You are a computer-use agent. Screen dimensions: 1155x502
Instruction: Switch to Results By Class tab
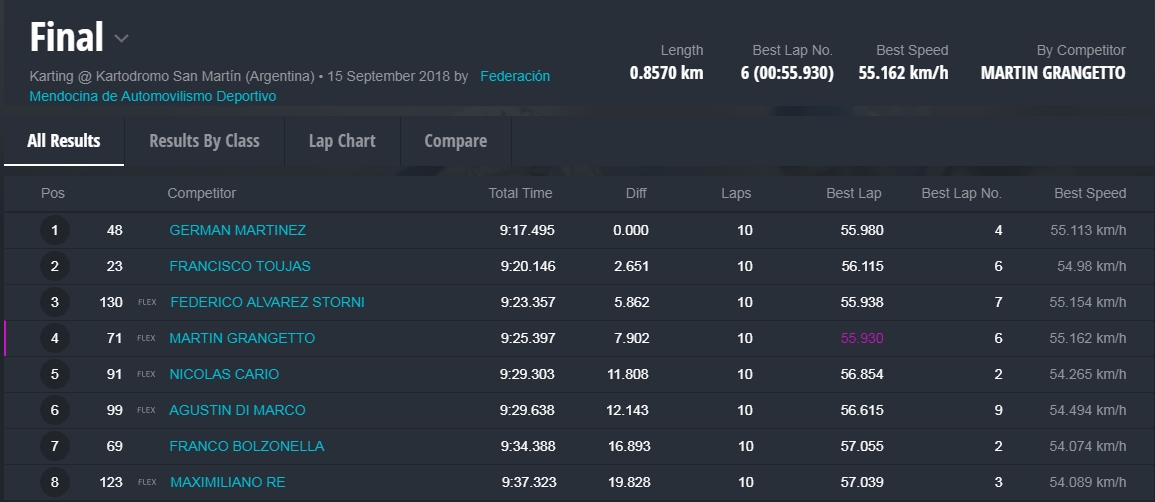coord(204,141)
